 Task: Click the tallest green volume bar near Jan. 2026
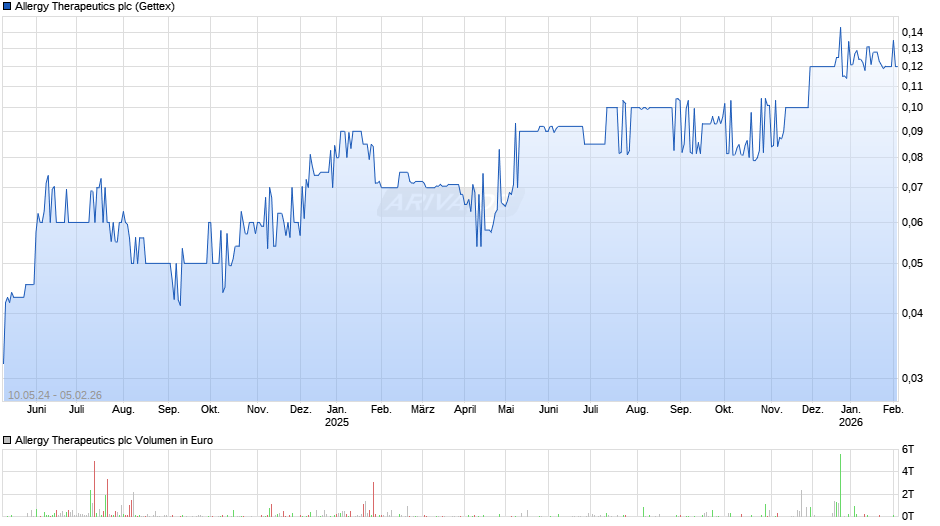(x=840, y=485)
